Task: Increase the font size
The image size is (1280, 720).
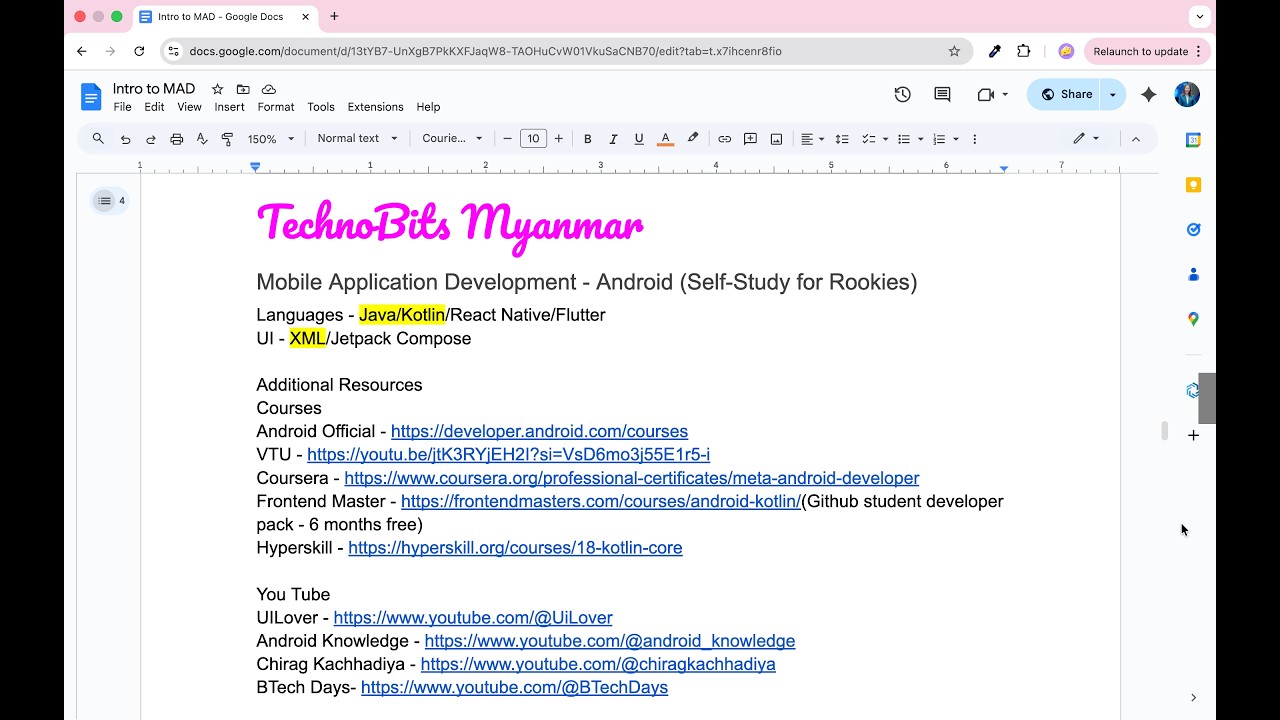Action: (558, 139)
